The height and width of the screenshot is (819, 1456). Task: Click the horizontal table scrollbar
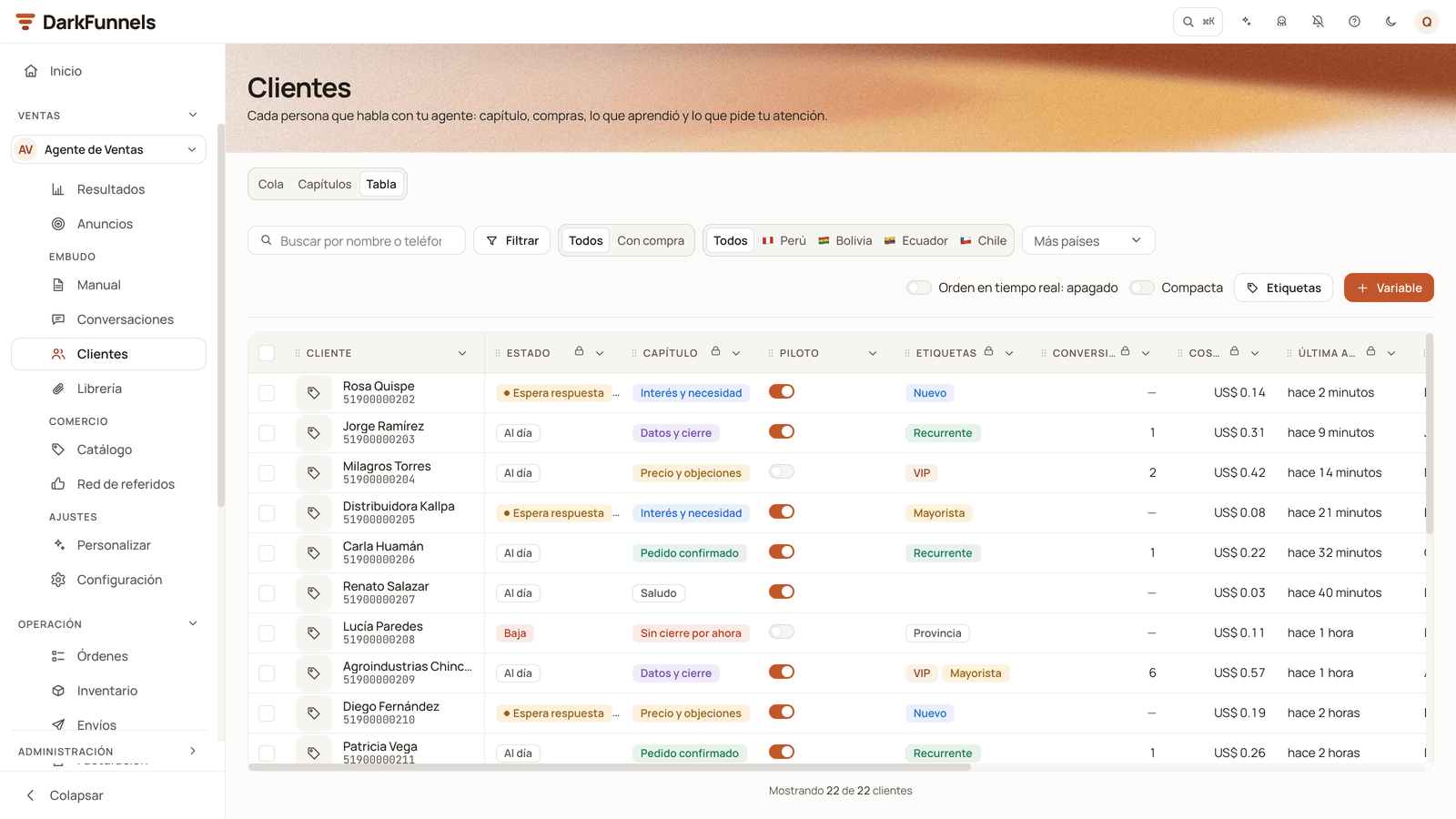tap(610, 767)
